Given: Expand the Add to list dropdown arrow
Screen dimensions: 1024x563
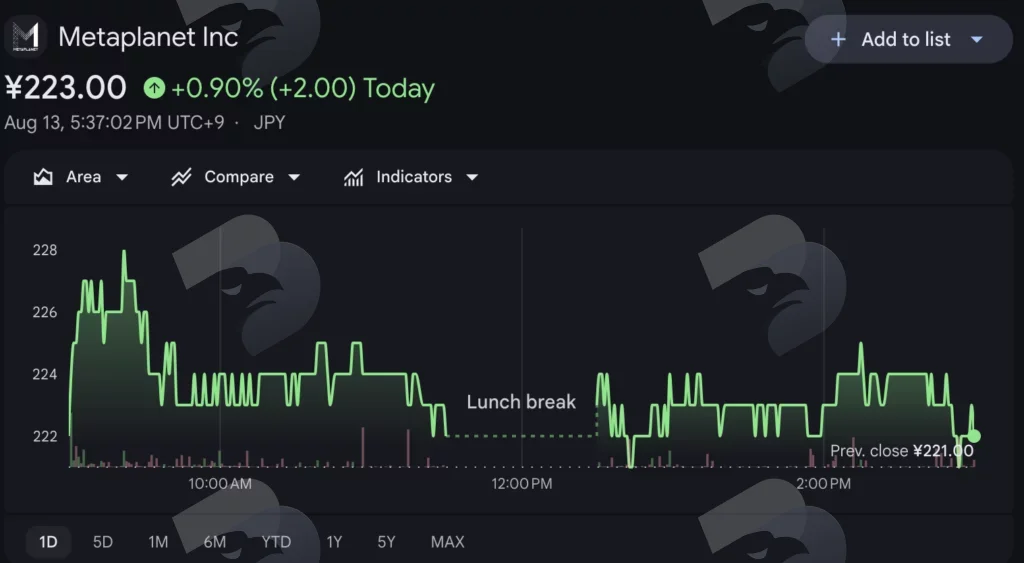Looking at the screenshot, I should tap(977, 40).
